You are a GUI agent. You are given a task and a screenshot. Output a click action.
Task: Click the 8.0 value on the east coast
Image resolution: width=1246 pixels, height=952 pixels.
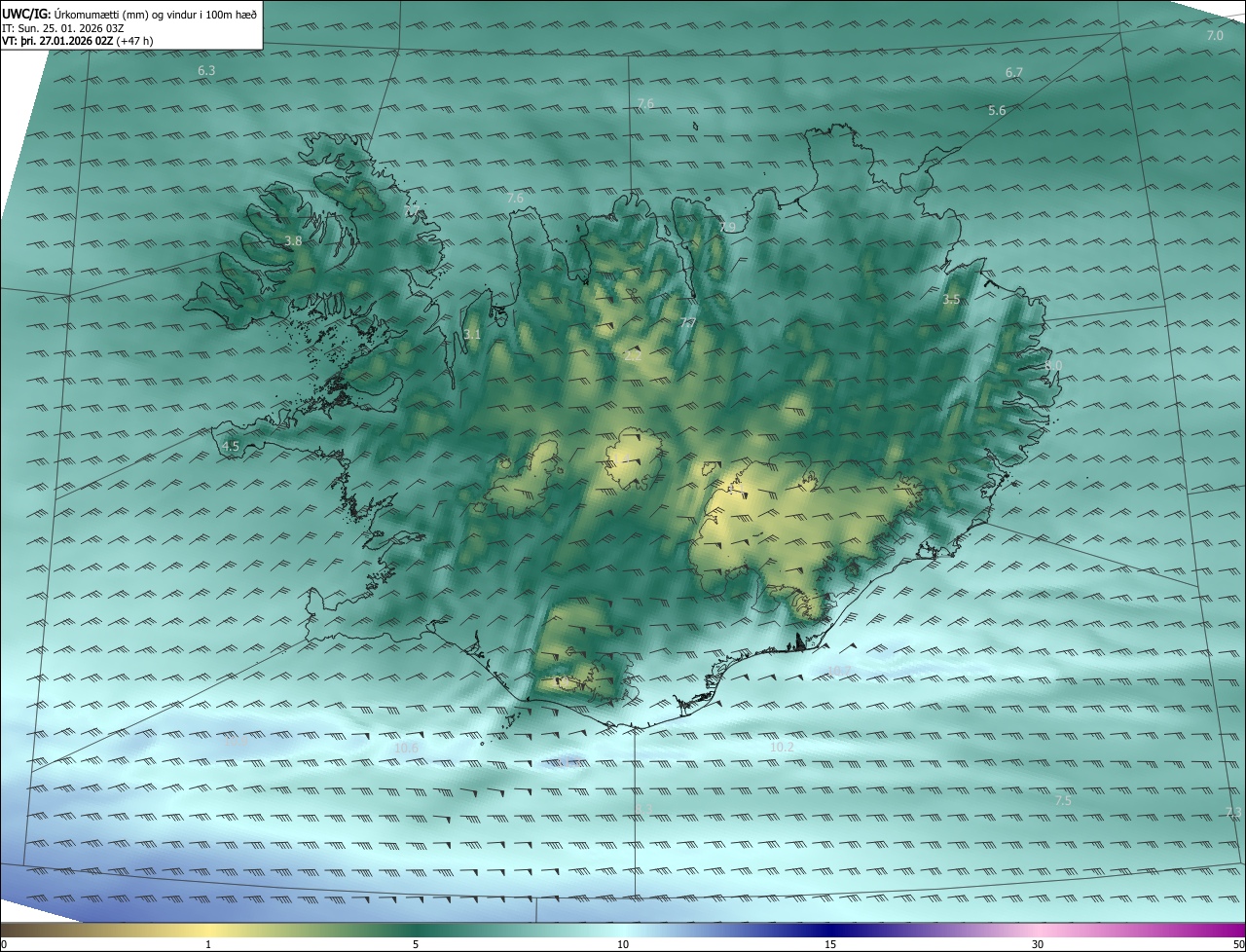1053,366
